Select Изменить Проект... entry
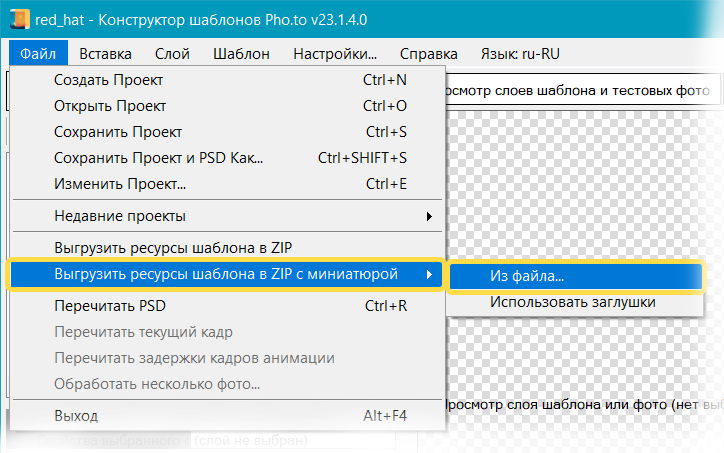This screenshot has width=724, height=453. coord(120,184)
